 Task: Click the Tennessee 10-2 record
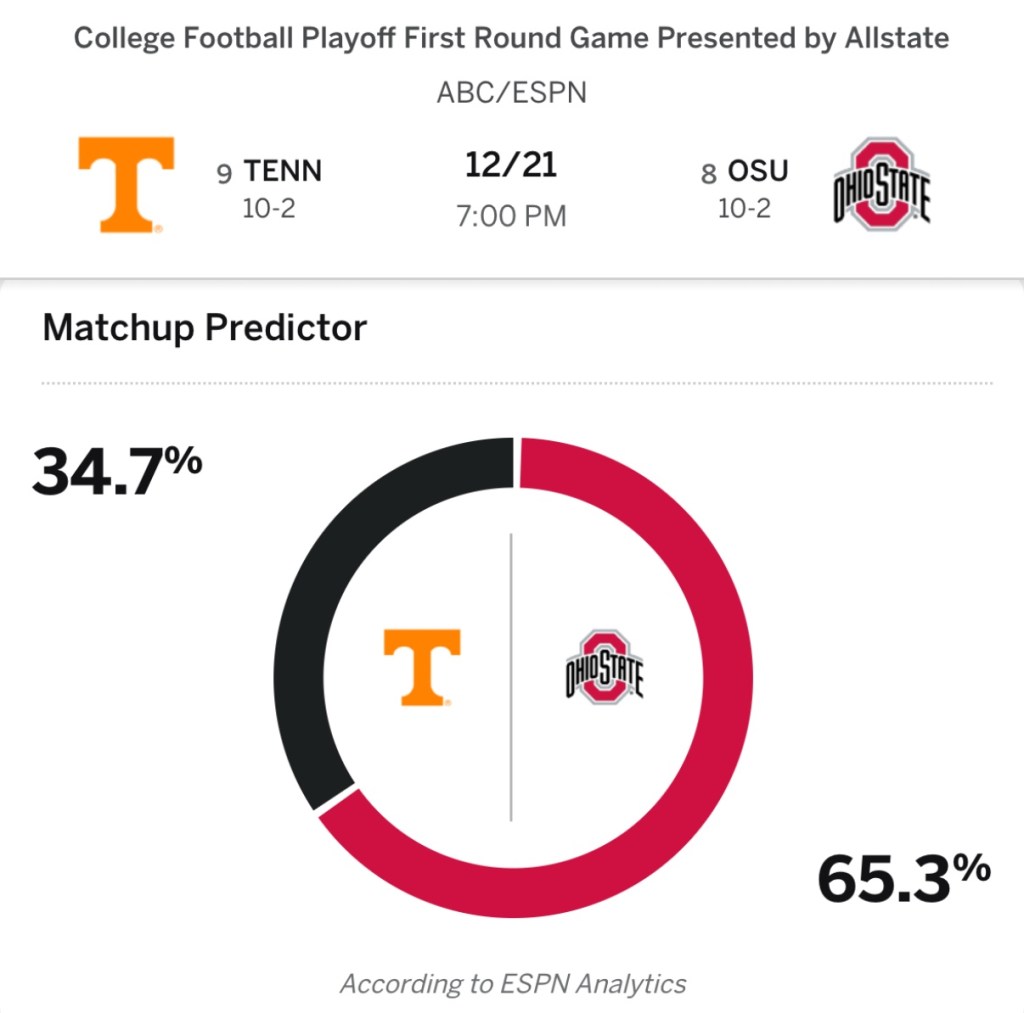(269, 210)
